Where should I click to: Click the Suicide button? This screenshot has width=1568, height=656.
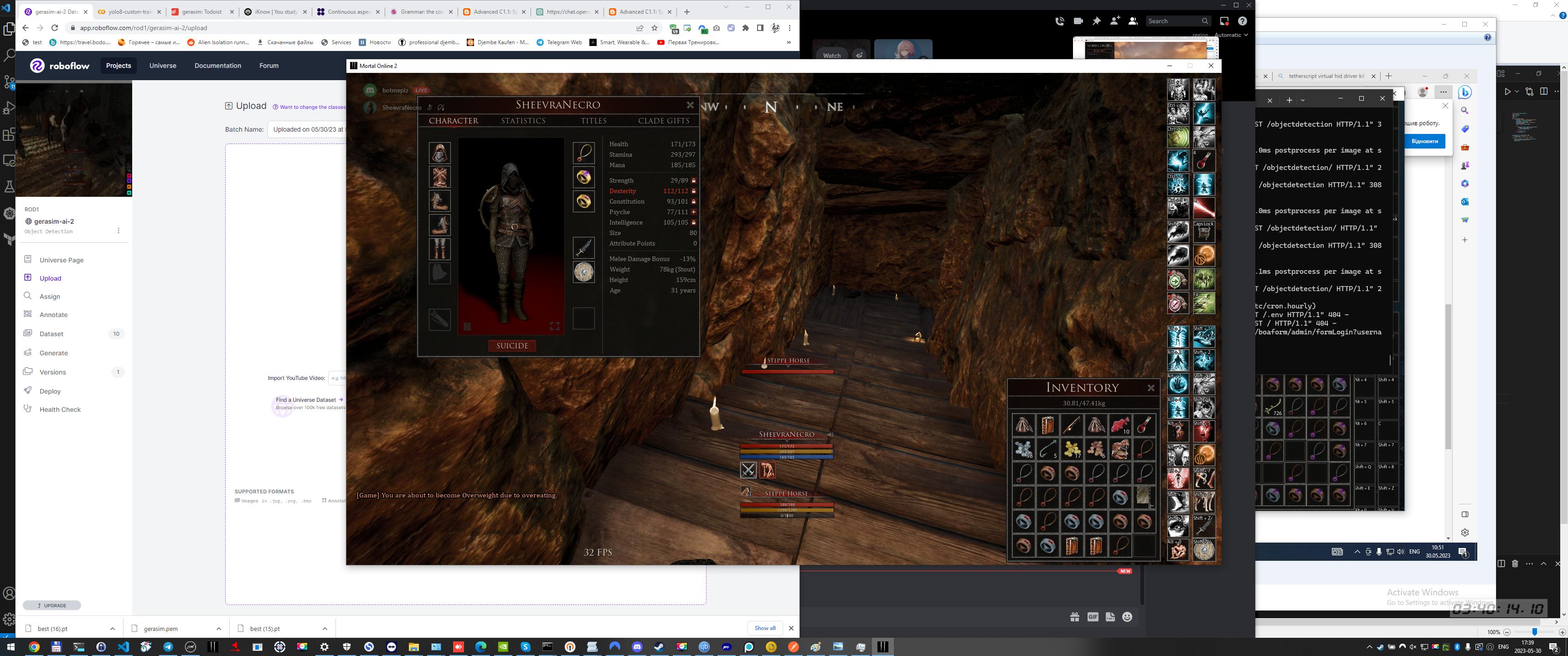click(x=512, y=346)
